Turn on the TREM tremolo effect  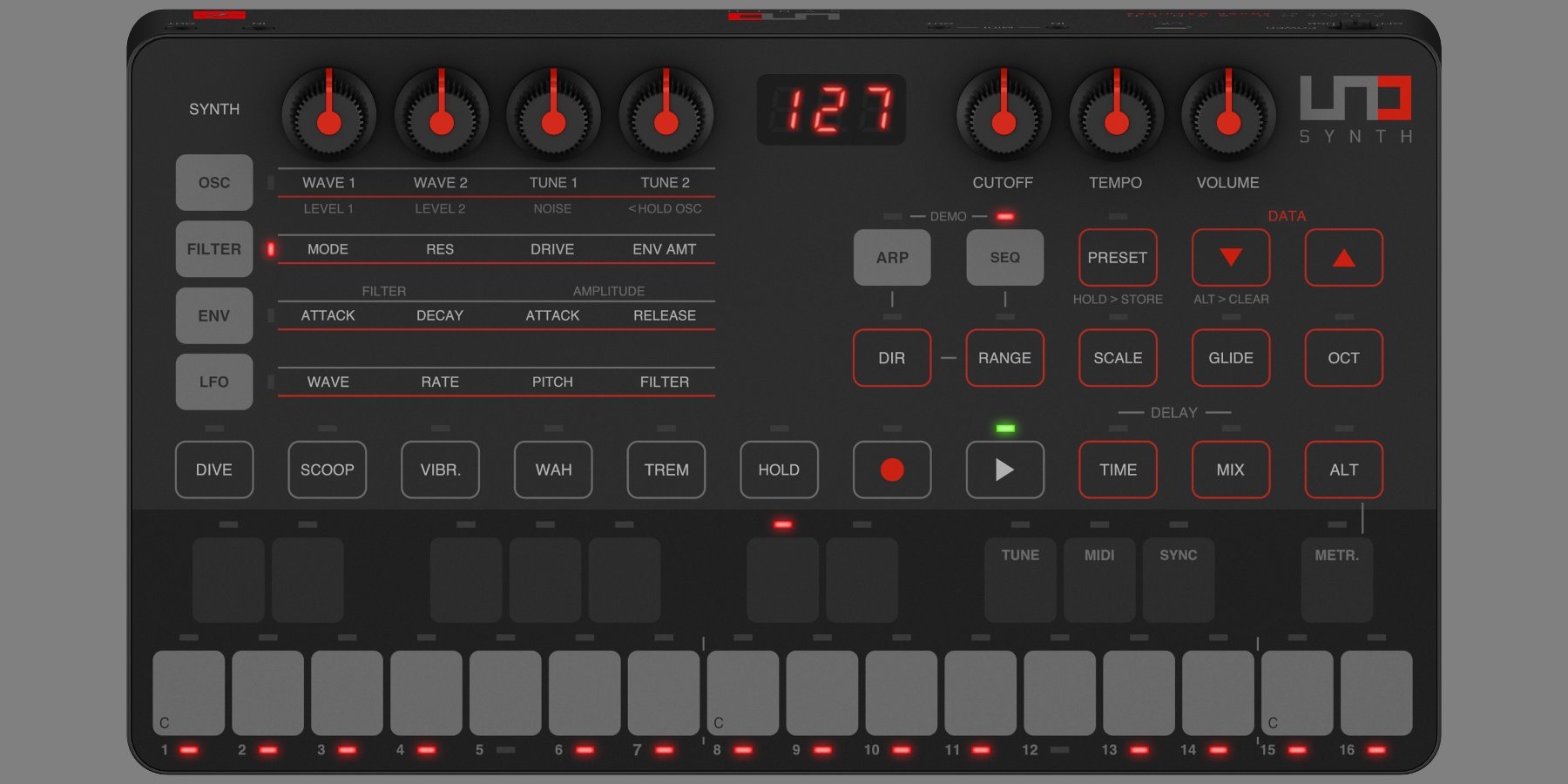click(x=666, y=470)
